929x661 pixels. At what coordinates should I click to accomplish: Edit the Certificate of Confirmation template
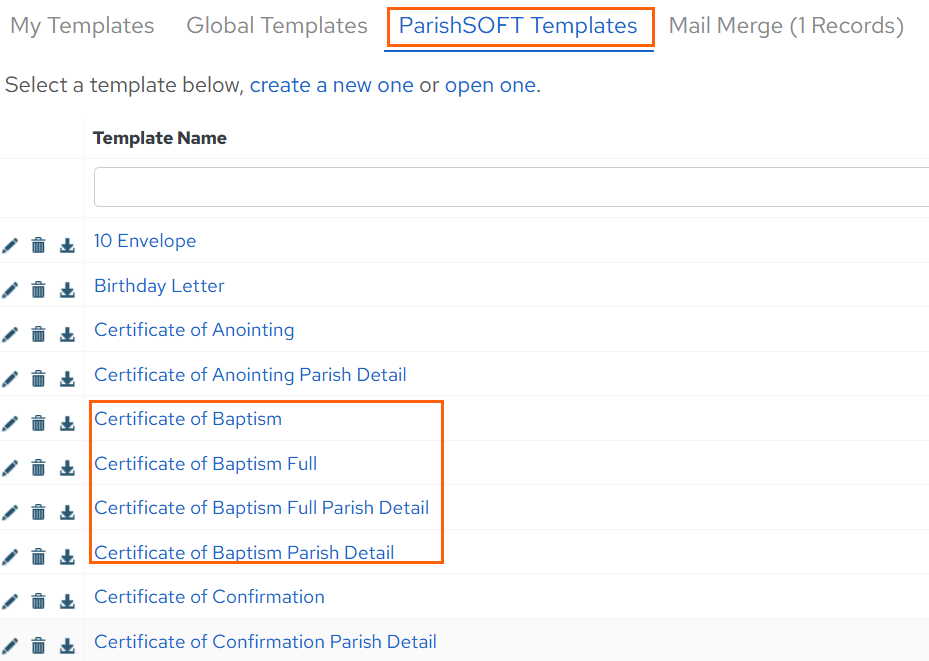click(x=10, y=601)
